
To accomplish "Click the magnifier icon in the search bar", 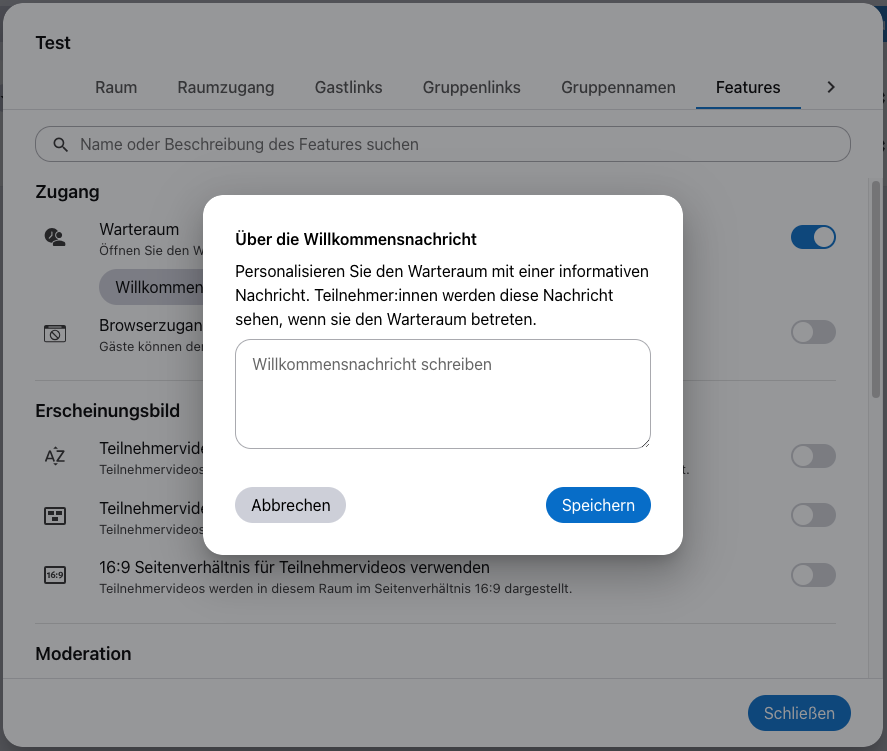I will [x=61, y=144].
